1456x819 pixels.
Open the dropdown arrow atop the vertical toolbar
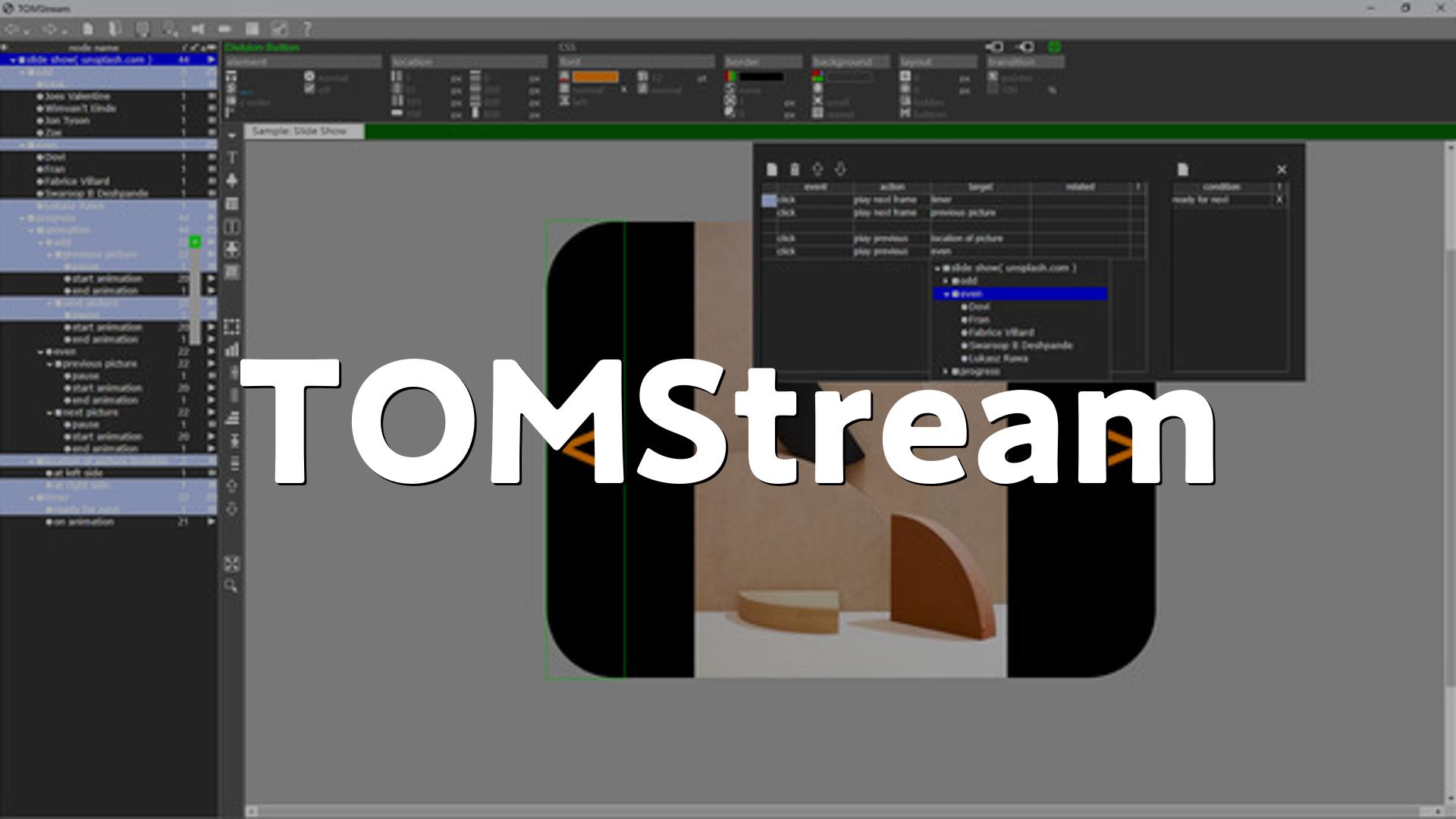232,135
